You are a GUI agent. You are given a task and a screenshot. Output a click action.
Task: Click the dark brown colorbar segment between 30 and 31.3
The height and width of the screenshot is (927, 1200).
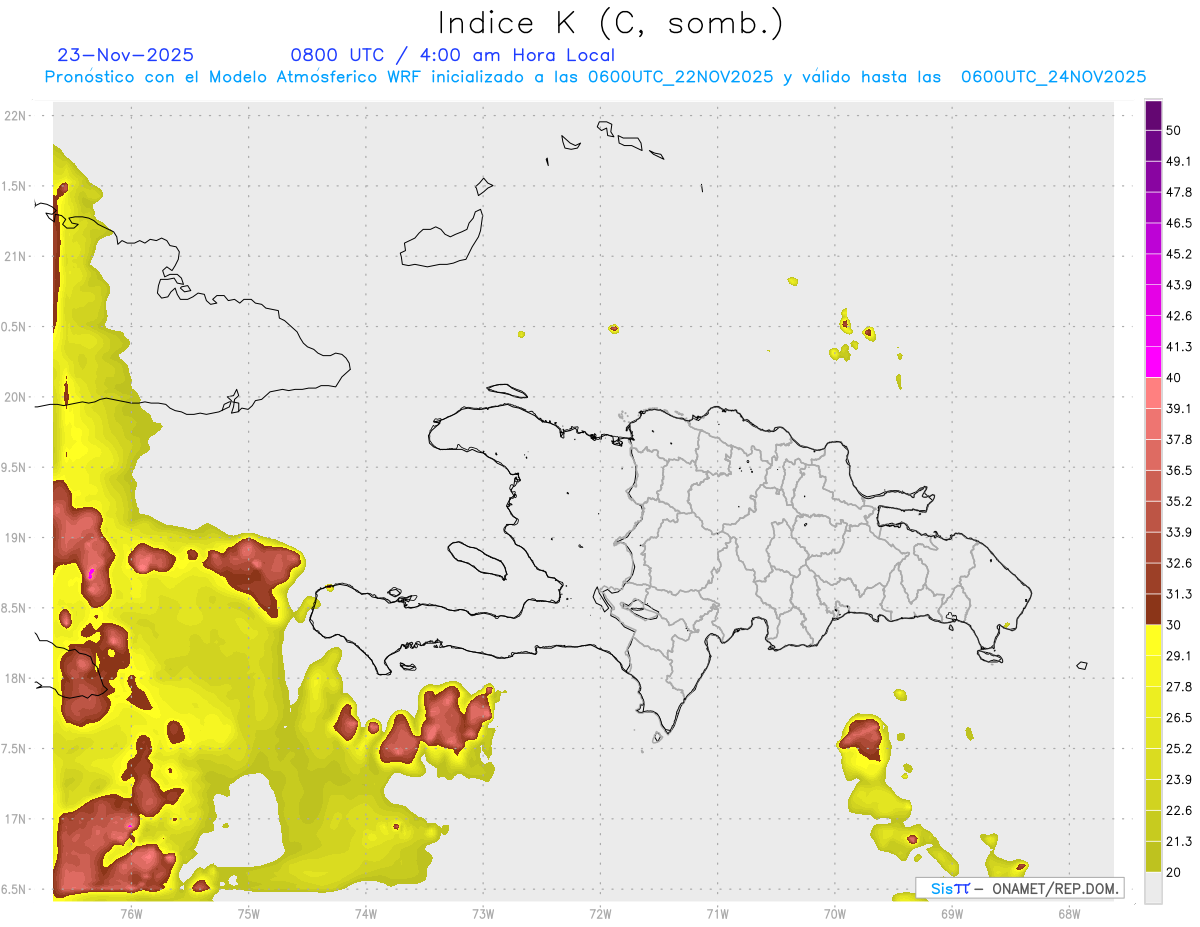[1153, 609]
